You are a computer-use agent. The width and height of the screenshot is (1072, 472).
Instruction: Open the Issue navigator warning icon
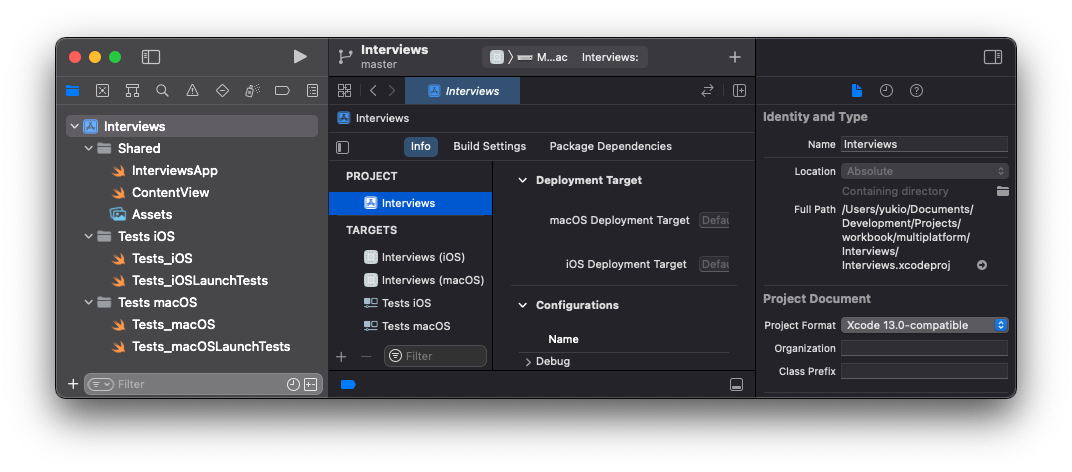click(192, 90)
